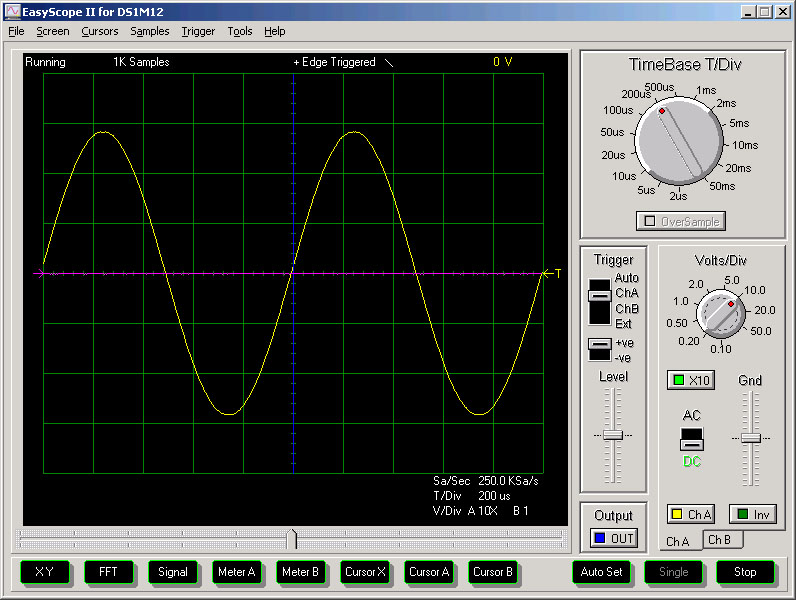Toggle the OUT output button
Screen dimensions: 796x600
click(x=614, y=538)
